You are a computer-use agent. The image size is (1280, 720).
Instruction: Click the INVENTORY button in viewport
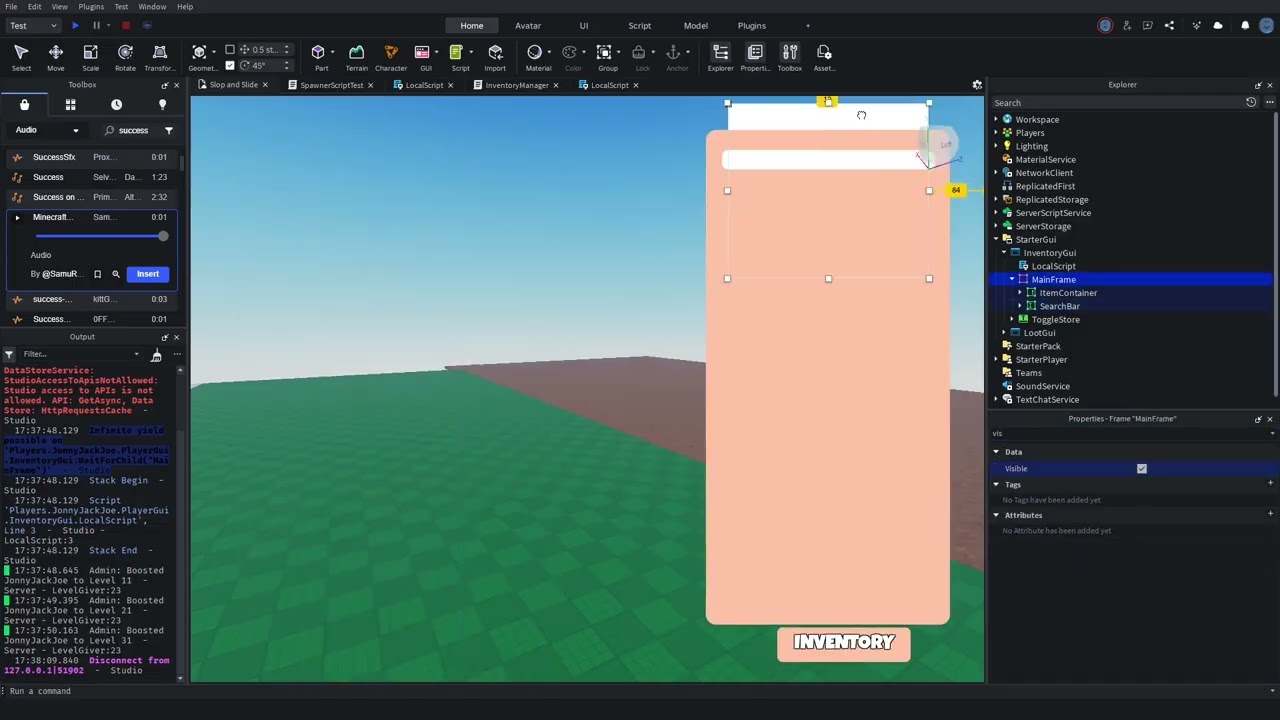coord(844,644)
